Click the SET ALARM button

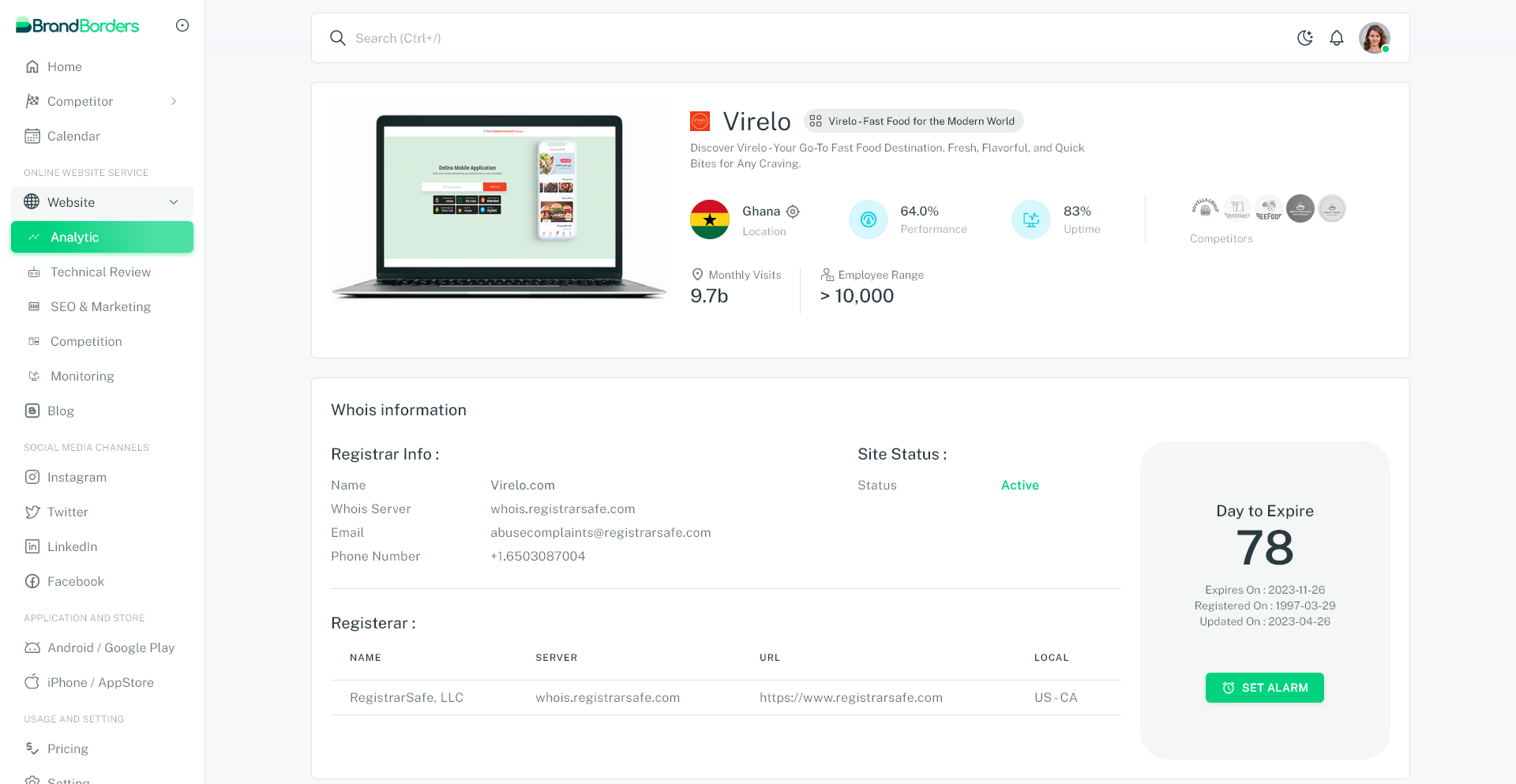1265,688
